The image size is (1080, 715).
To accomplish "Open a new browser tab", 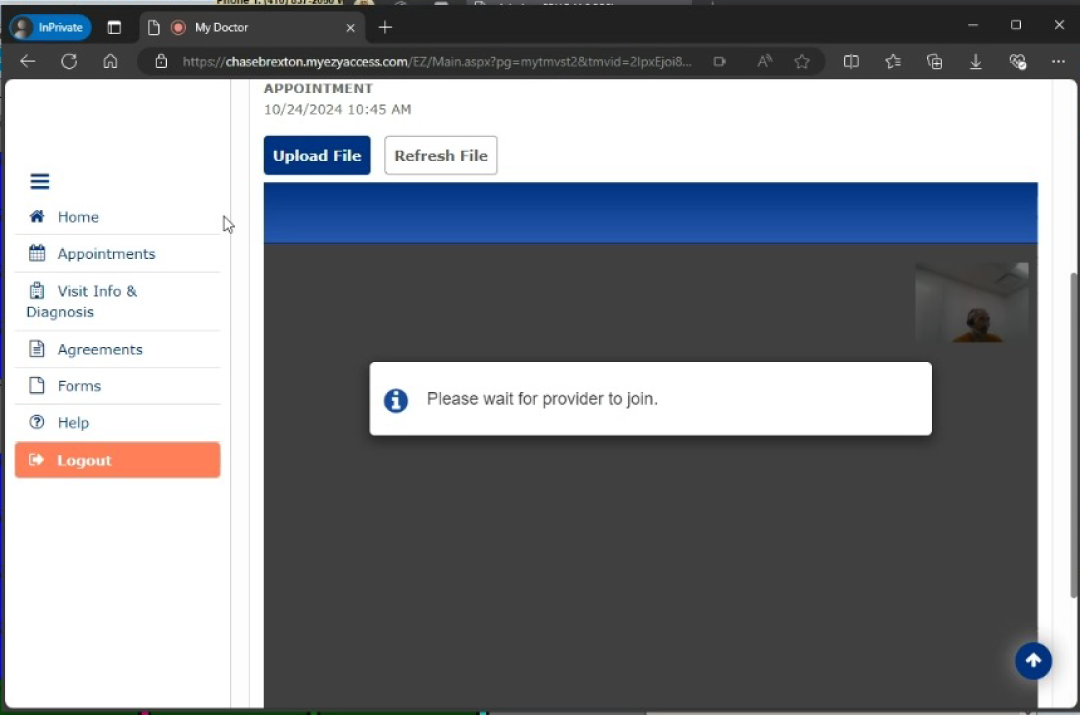I will click(x=385, y=27).
